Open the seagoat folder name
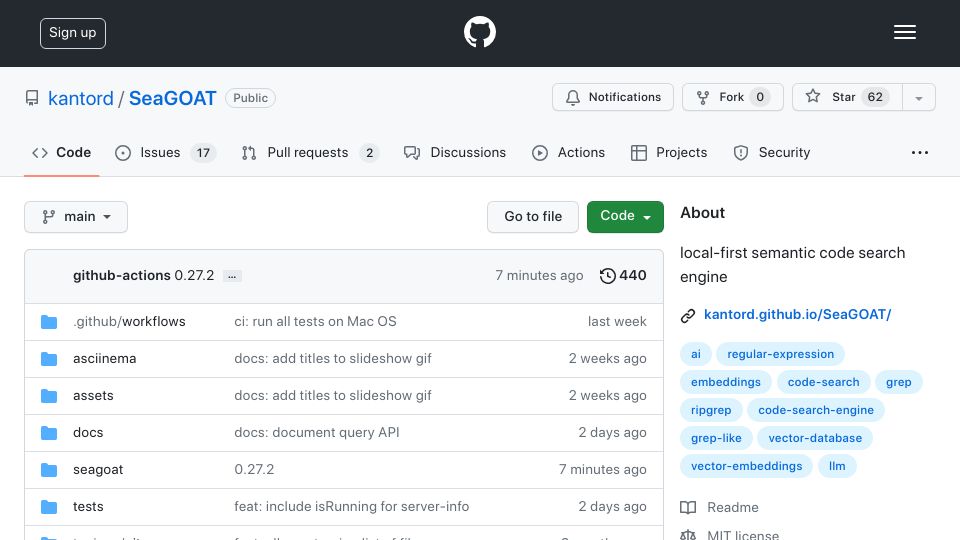Image resolution: width=960 pixels, height=540 pixels. [98, 470]
